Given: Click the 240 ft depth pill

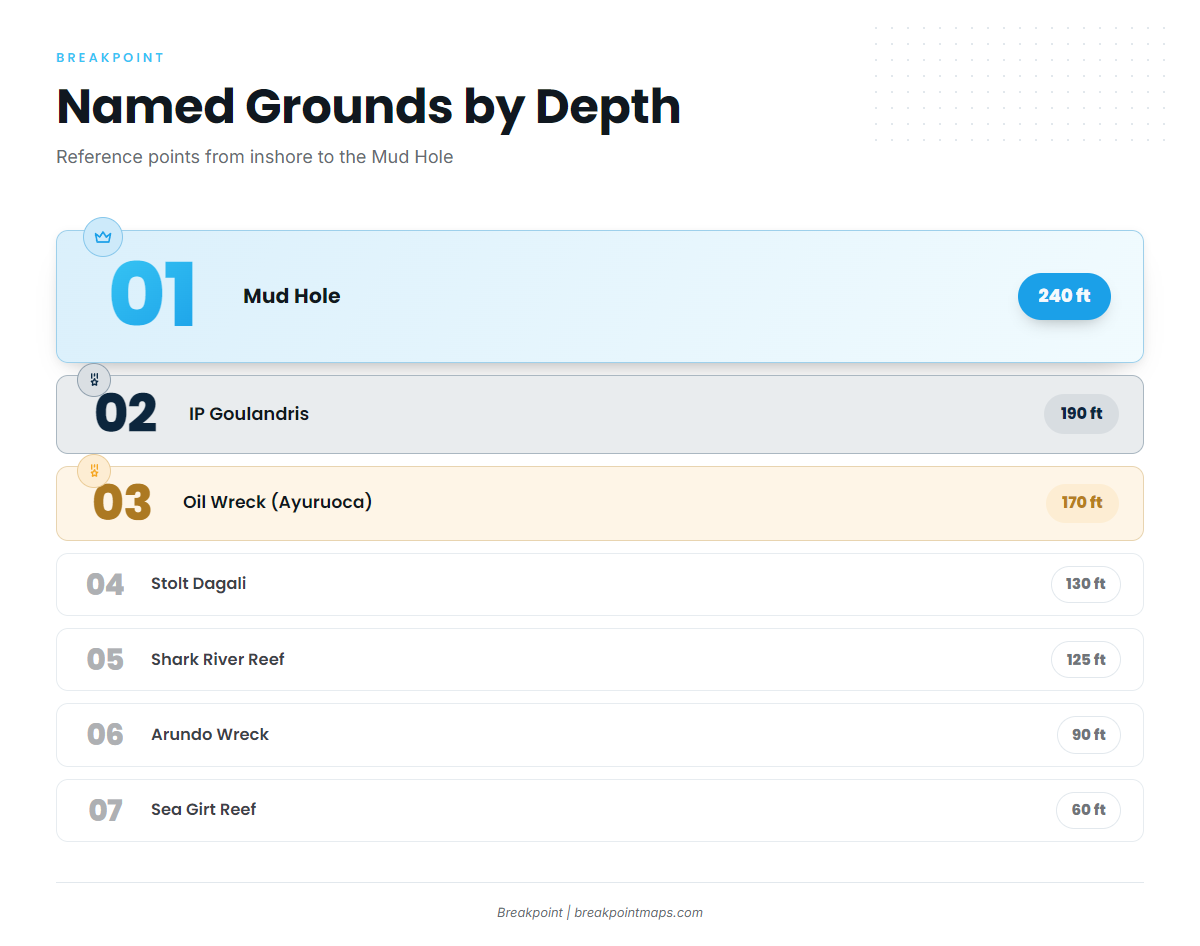Looking at the screenshot, I should (1064, 296).
